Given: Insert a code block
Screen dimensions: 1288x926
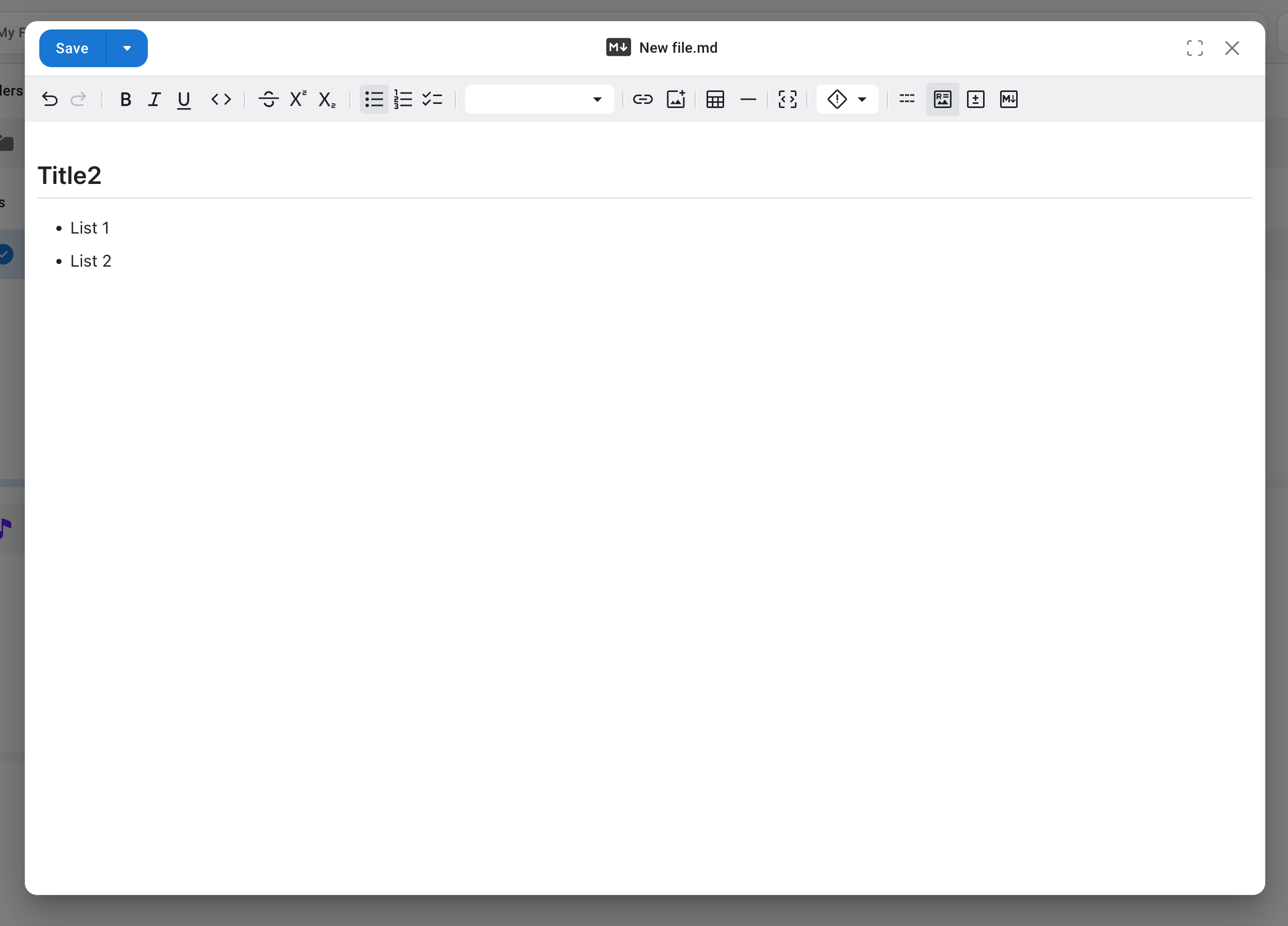Looking at the screenshot, I should click(787, 99).
